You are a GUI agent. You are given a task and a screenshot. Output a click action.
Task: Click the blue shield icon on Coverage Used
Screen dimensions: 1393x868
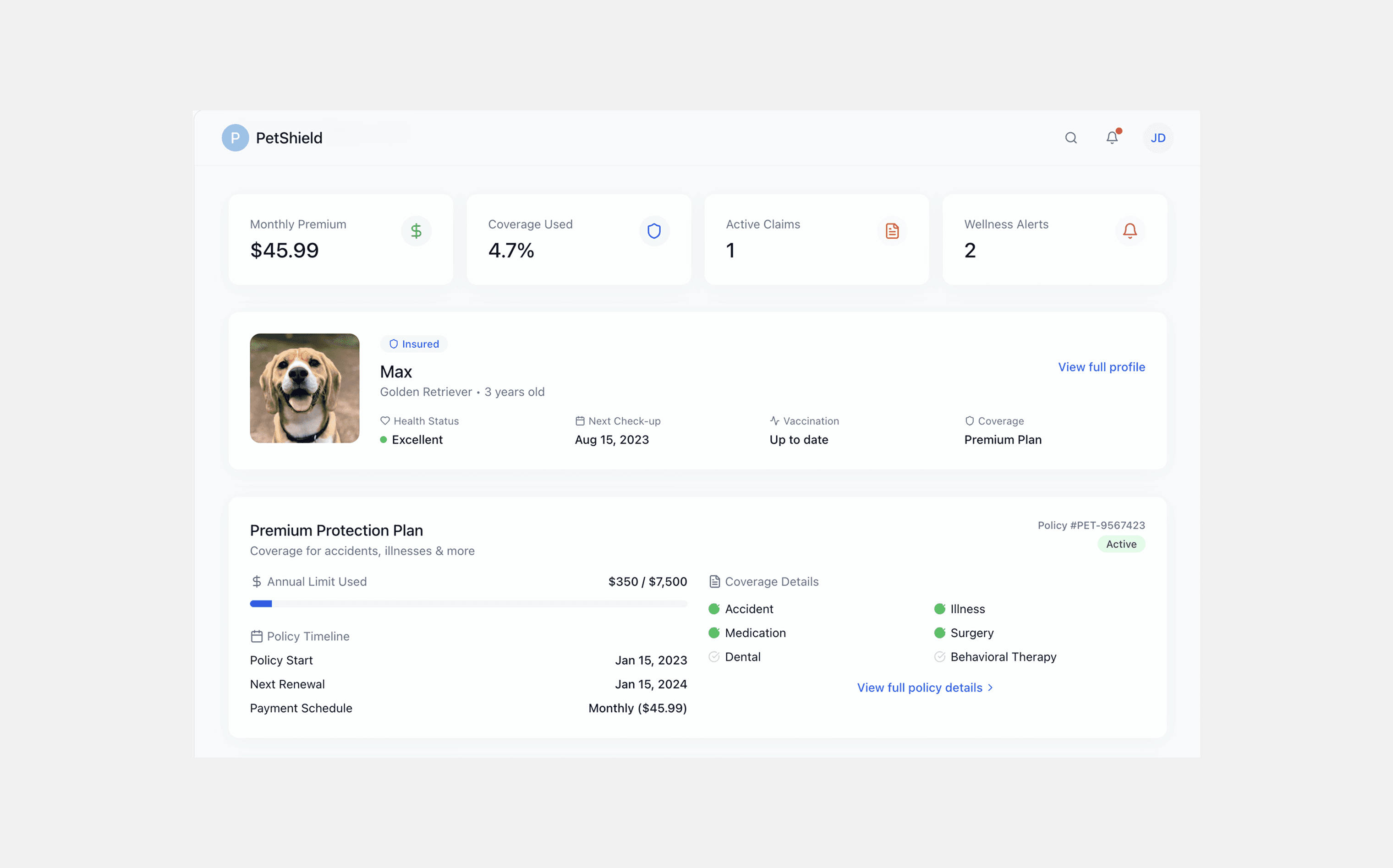(x=654, y=231)
